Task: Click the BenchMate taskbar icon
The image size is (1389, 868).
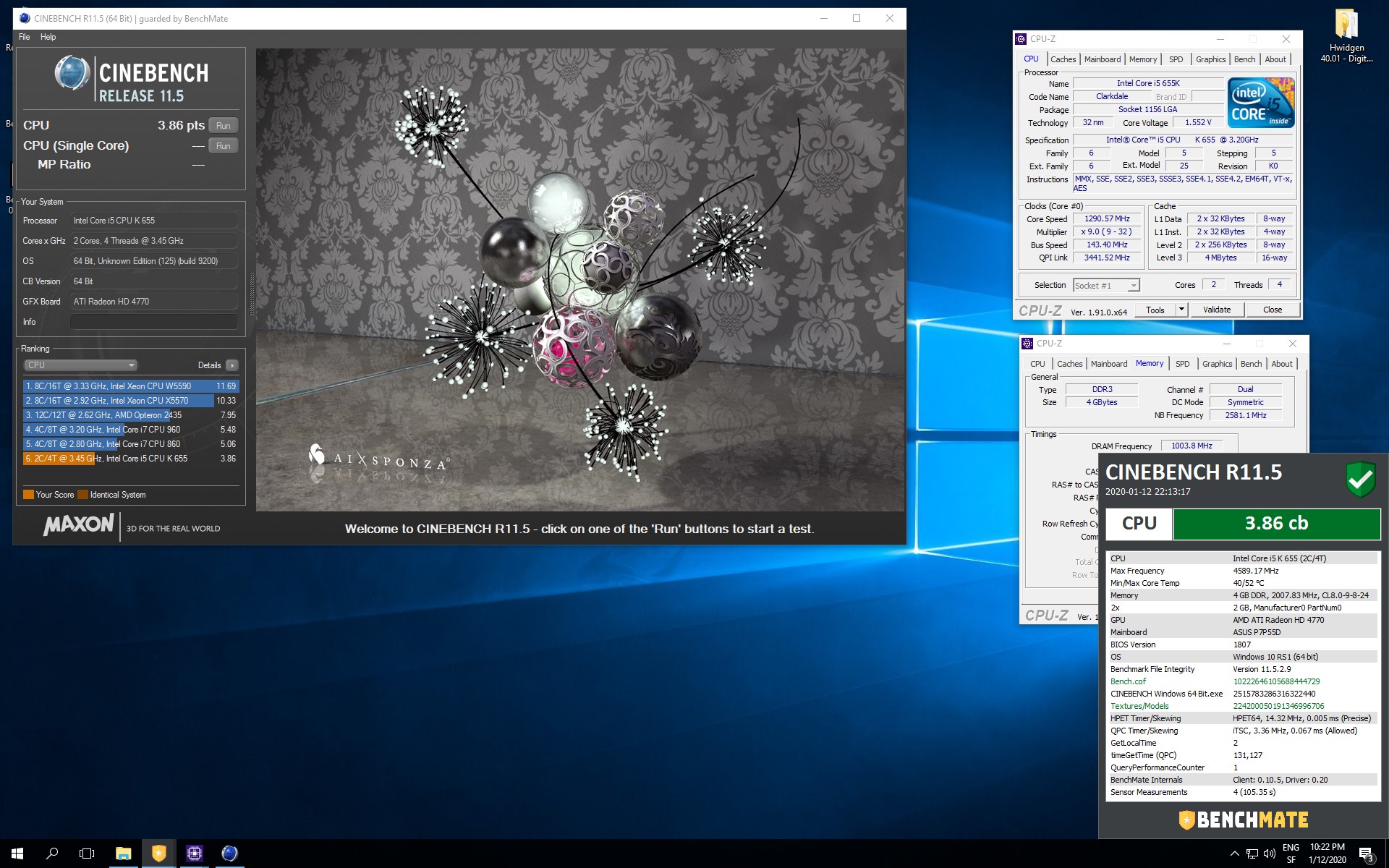Action: pos(158,854)
